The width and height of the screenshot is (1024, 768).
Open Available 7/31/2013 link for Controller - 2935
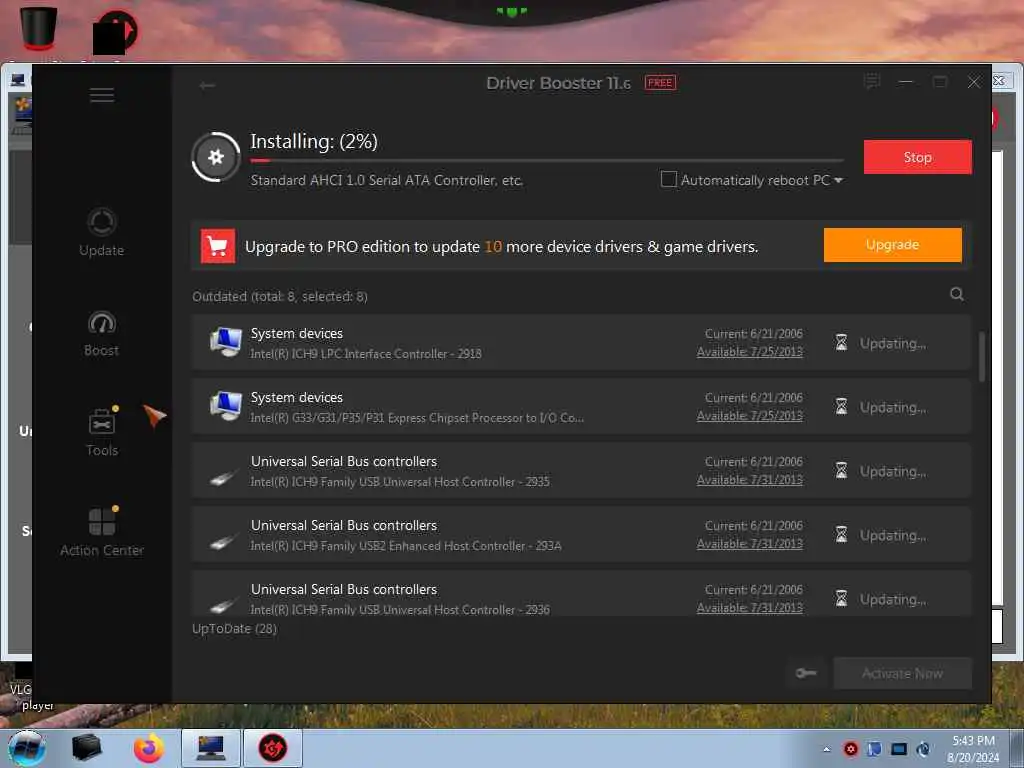(x=750, y=480)
